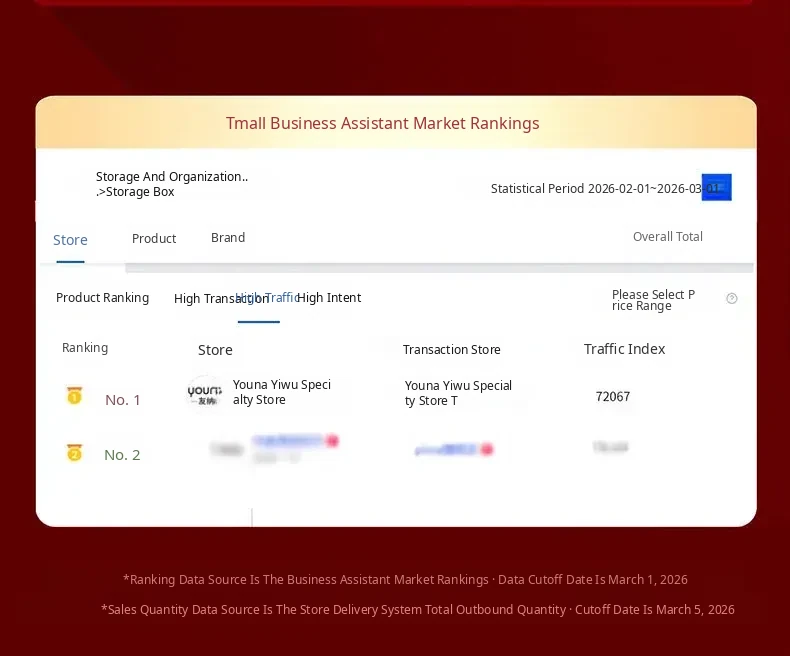Screen dimensions: 790x656
Task: Switch to the Product tab
Action: tap(154, 238)
